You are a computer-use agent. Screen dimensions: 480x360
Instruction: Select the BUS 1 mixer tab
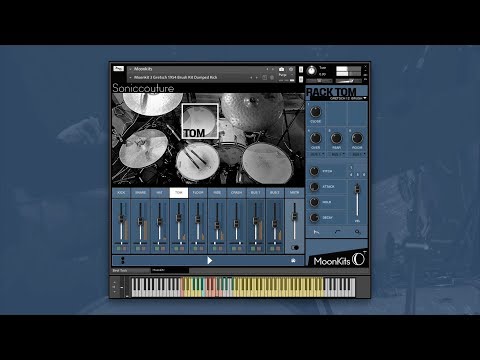pos(256,193)
